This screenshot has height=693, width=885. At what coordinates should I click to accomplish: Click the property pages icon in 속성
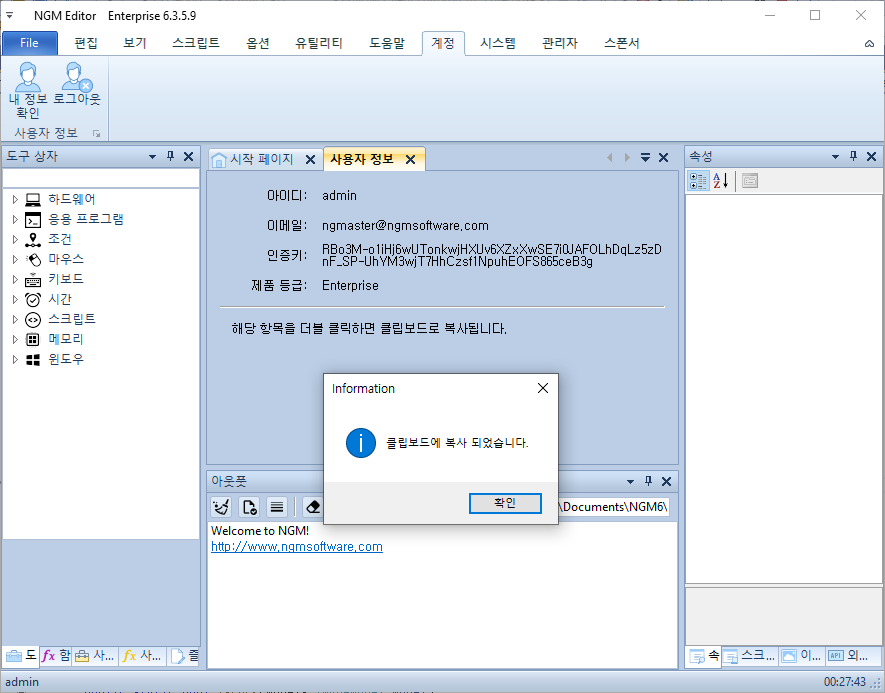pos(750,181)
